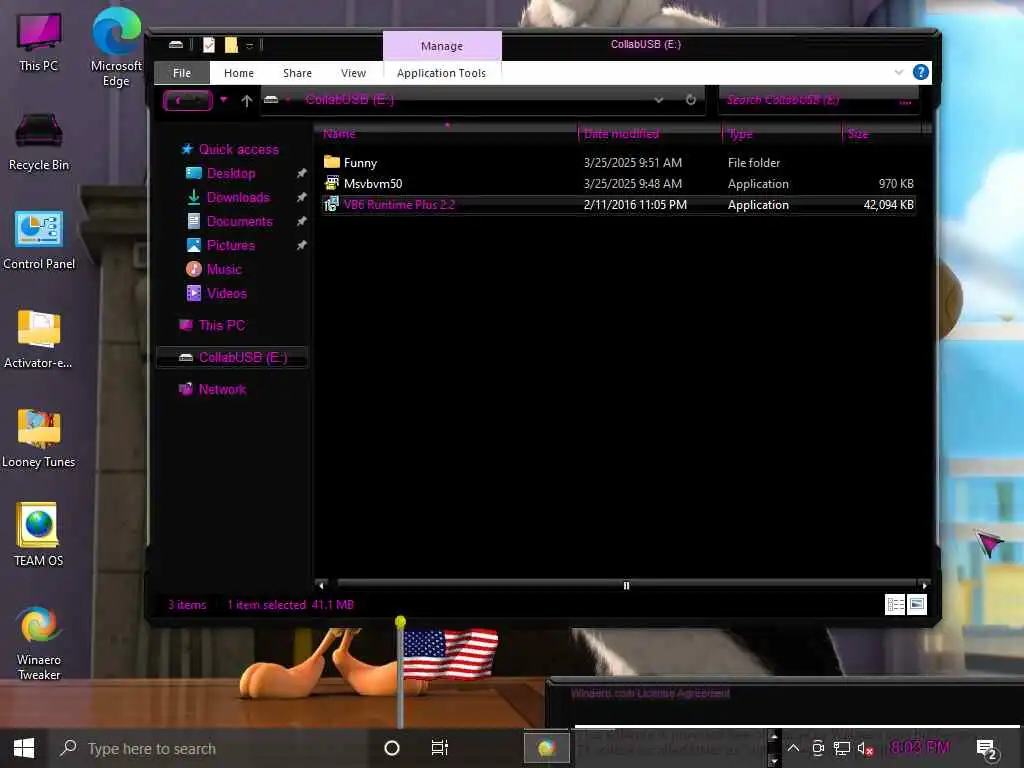Image resolution: width=1024 pixels, height=768 pixels.
Task: Switch to the Share ribbon tab
Action: click(x=297, y=72)
